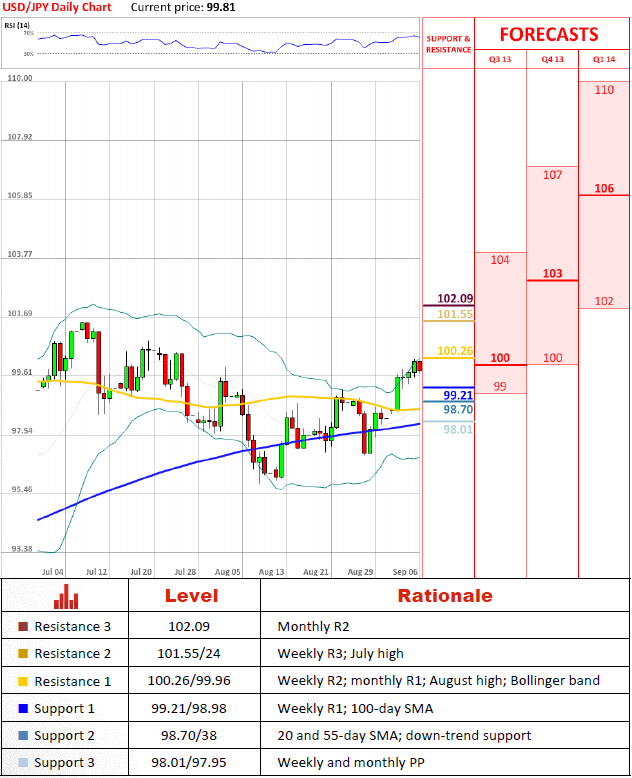Image resolution: width=632 pixels, height=778 pixels.
Task: Click the red bar chart icon
Action: (66, 596)
